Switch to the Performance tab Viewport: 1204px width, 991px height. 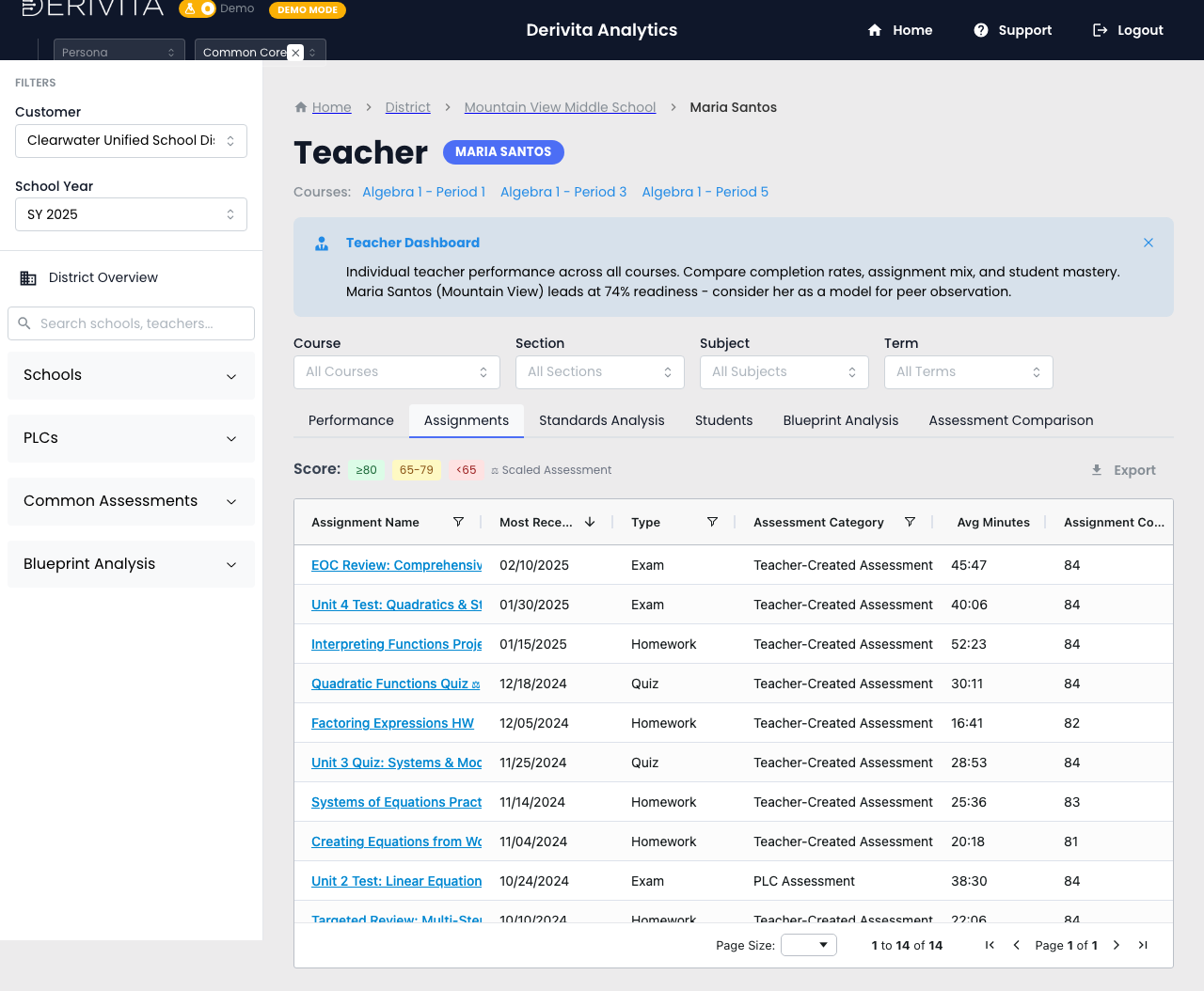pyautogui.click(x=351, y=420)
